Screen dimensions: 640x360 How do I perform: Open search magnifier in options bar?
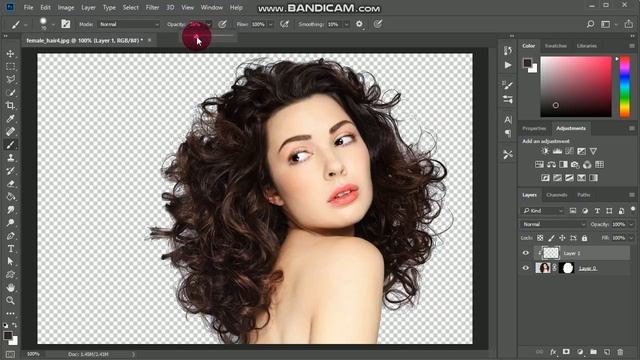(x=590, y=24)
